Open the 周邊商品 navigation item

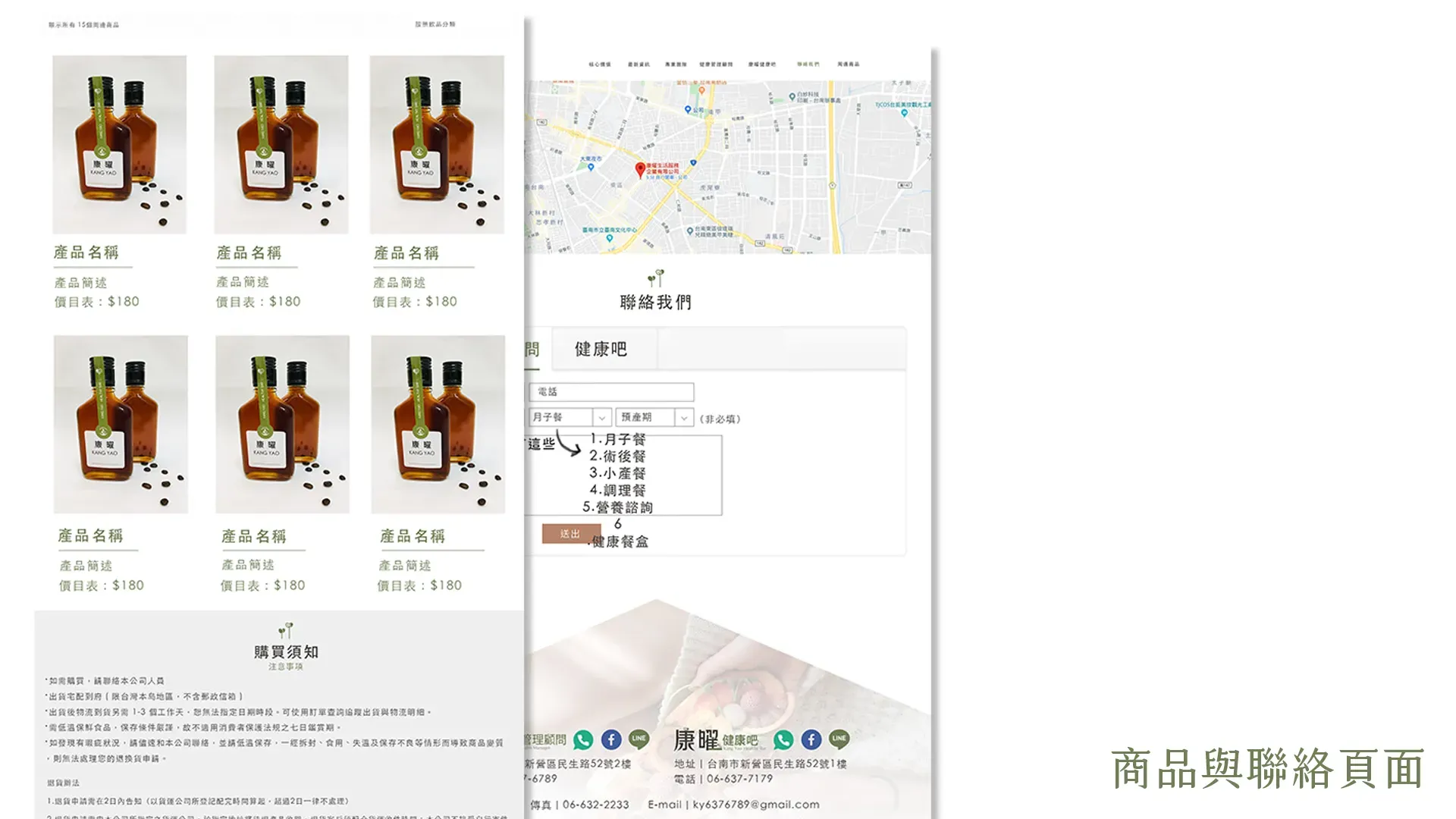[850, 64]
